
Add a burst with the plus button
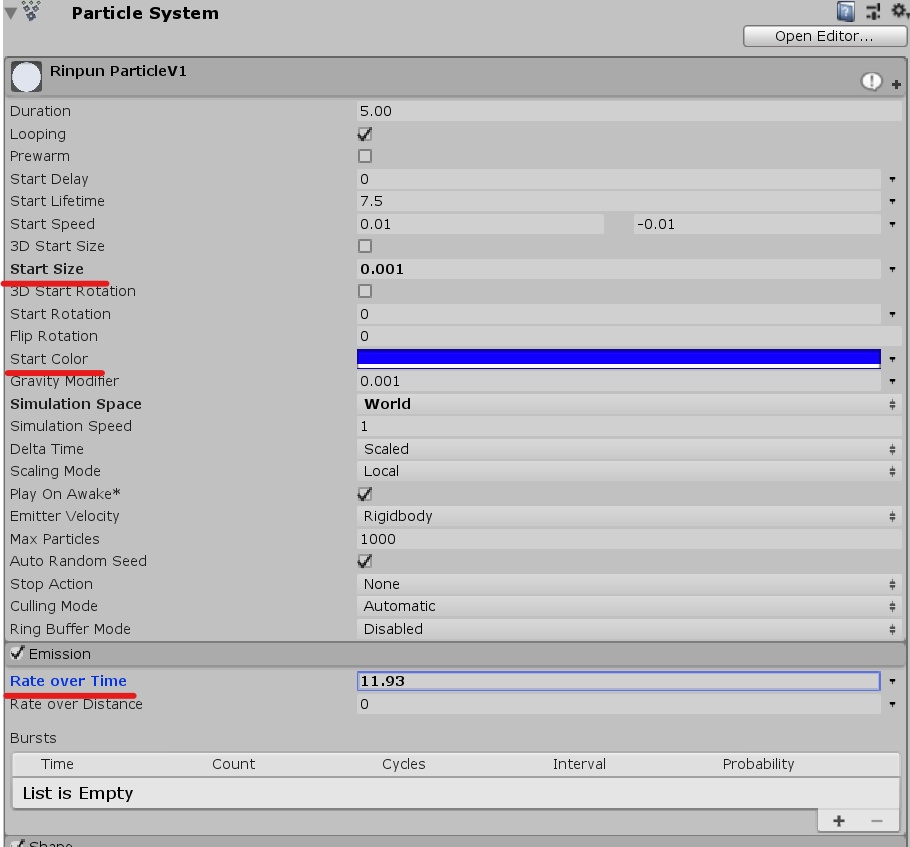(839, 820)
